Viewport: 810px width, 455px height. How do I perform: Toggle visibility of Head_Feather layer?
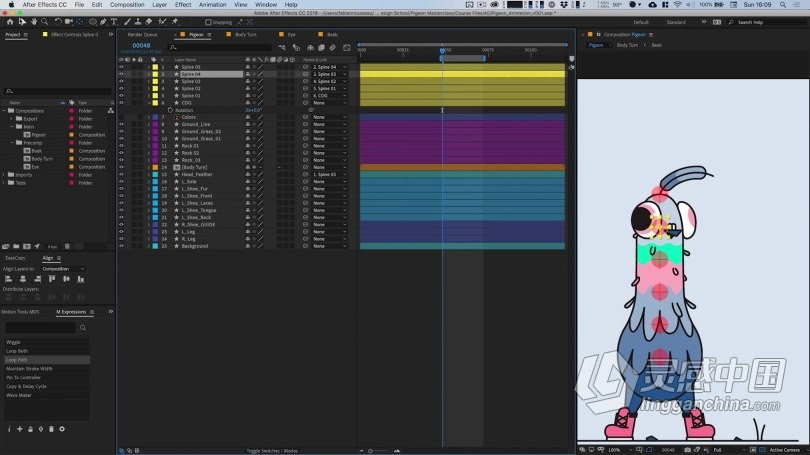(121, 175)
